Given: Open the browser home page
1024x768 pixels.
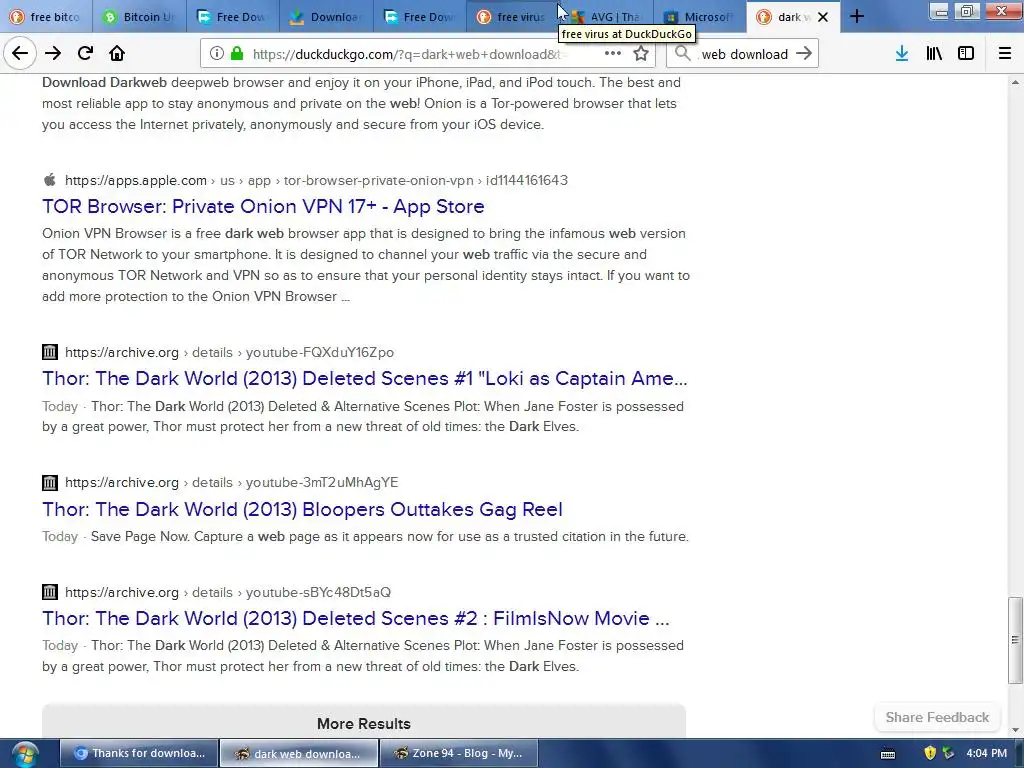Looking at the screenshot, I should [x=117, y=54].
